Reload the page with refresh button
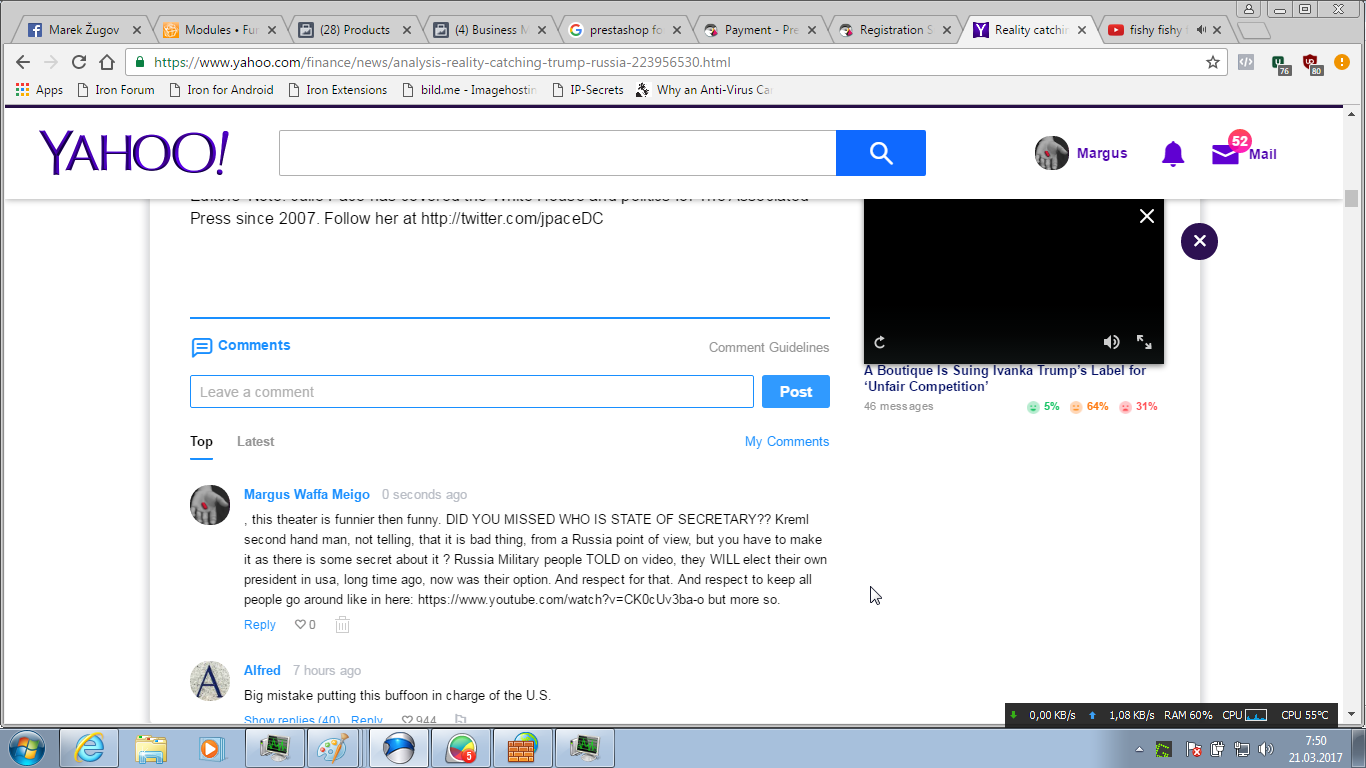This screenshot has width=1366, height=768. pos(79,62)
